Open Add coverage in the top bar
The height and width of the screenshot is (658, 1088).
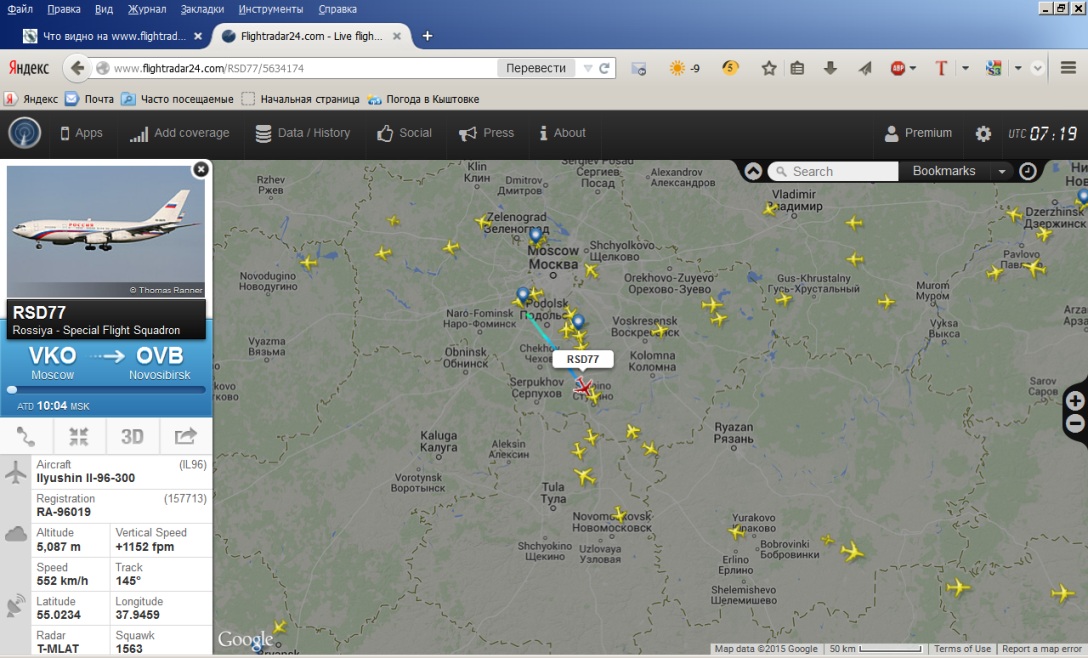point(180,133)
